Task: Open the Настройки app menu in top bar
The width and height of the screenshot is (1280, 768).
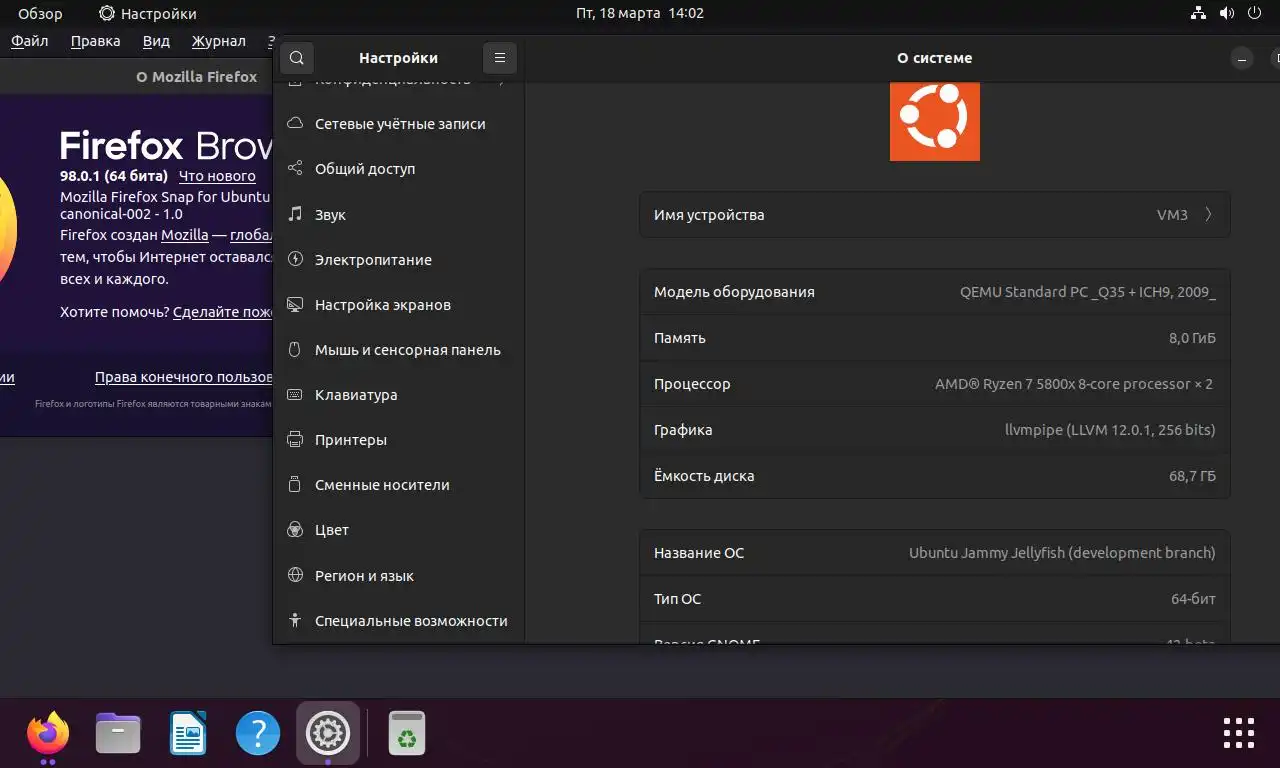Action: tap(148, 14)
